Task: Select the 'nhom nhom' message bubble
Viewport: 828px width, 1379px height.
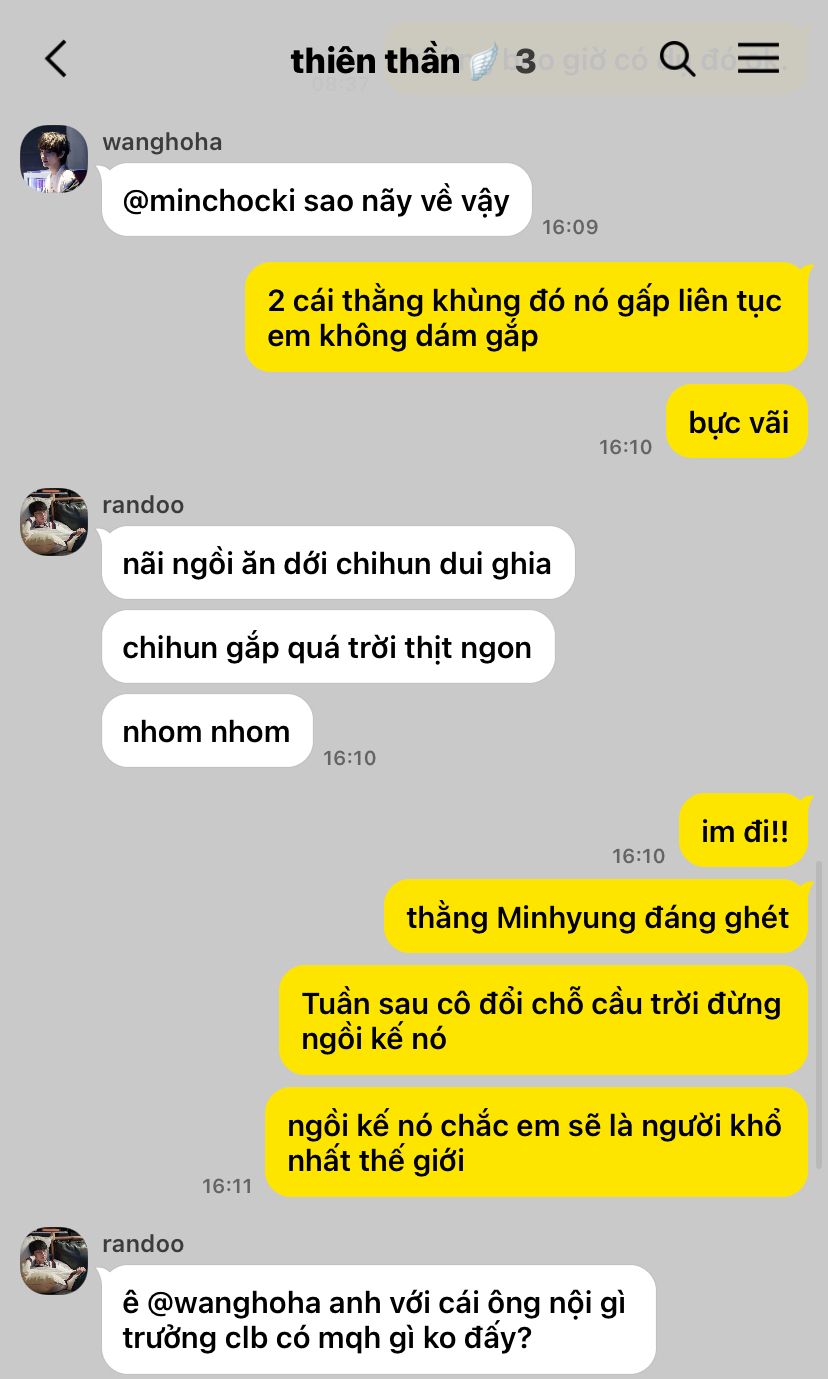Action: [x=207, y=731]
